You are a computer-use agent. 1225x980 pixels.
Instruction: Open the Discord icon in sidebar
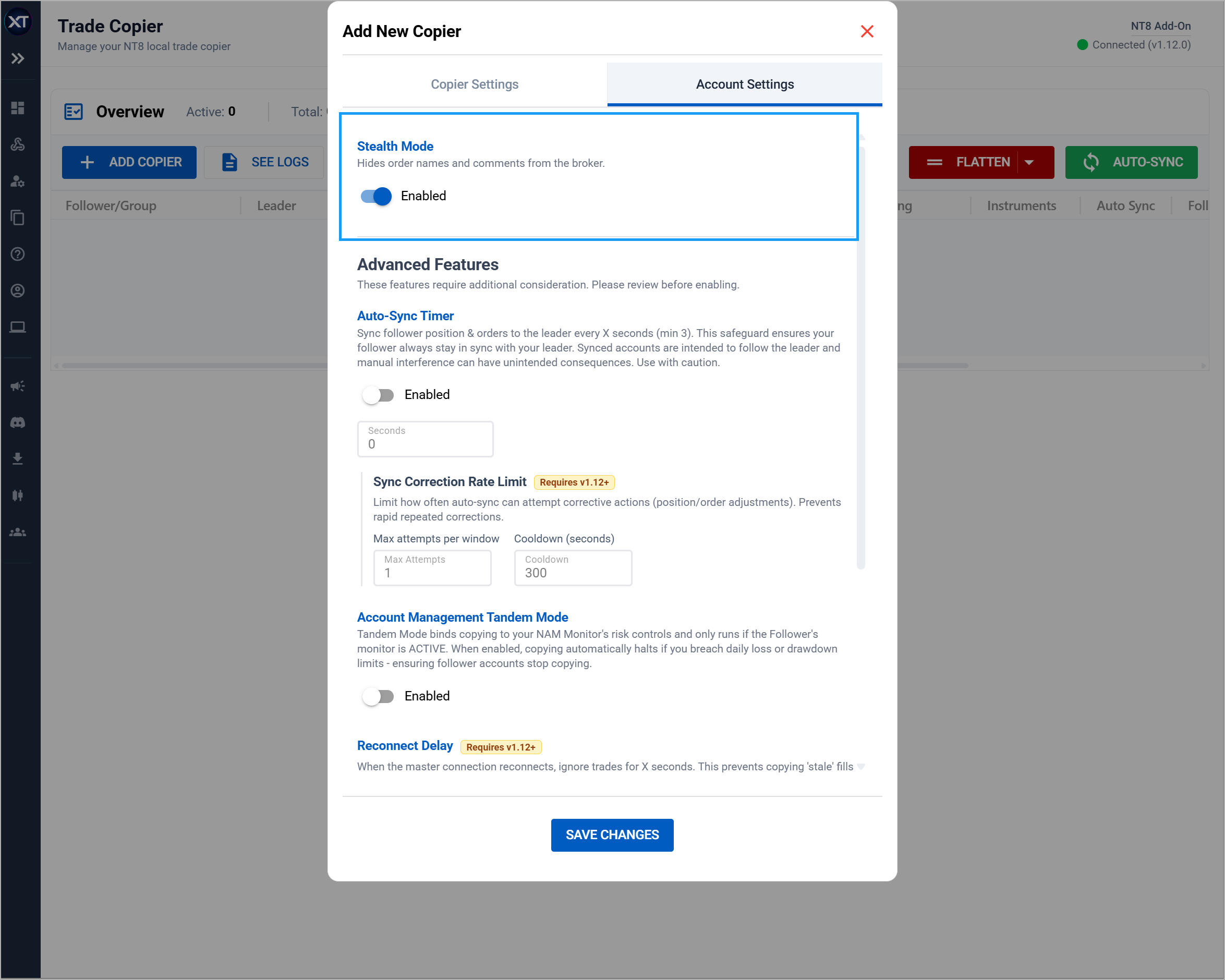click(18, 422)
